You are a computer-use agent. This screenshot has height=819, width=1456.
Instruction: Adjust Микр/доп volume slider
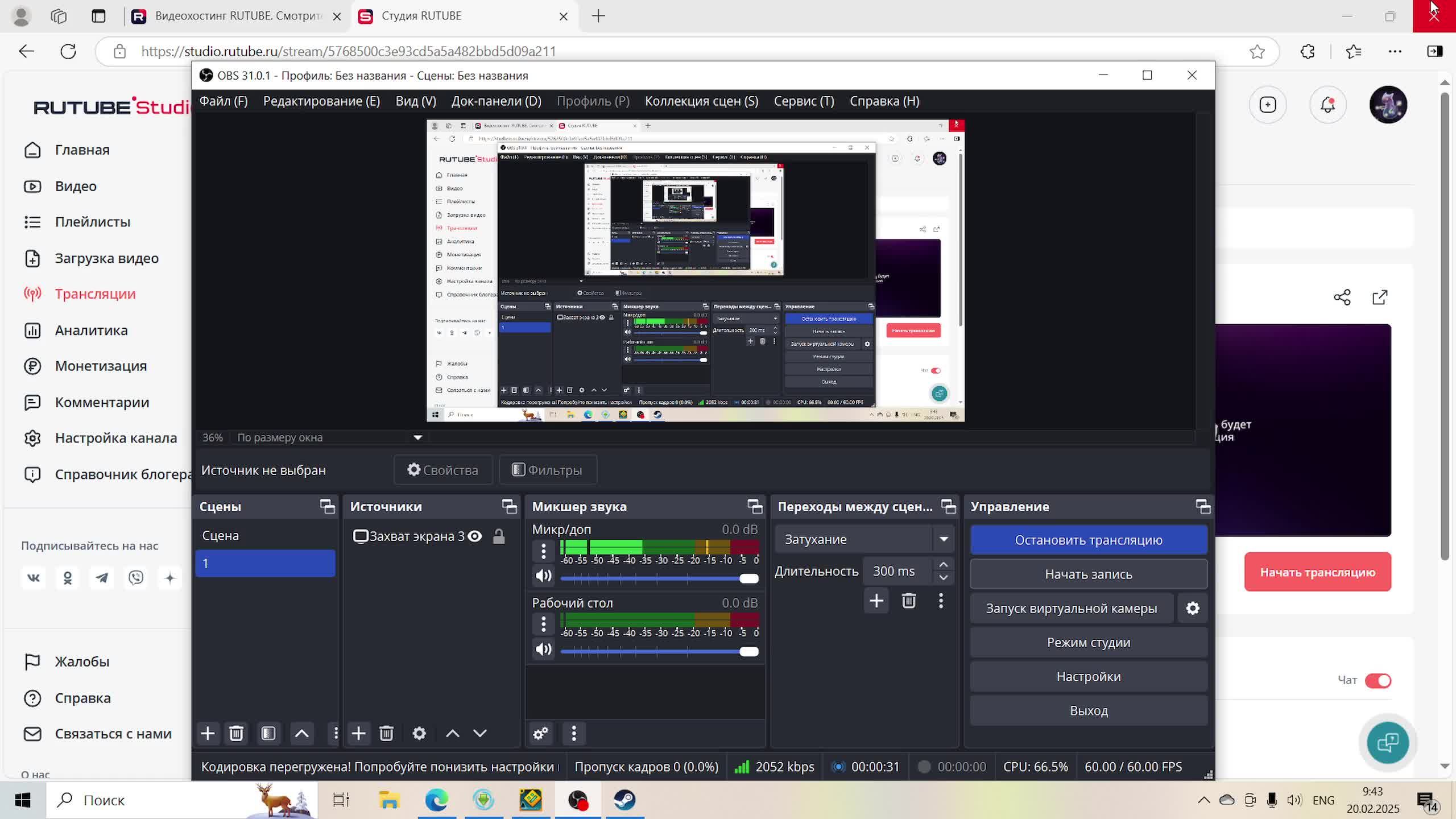pyautogui.click(x=659, y=578)
